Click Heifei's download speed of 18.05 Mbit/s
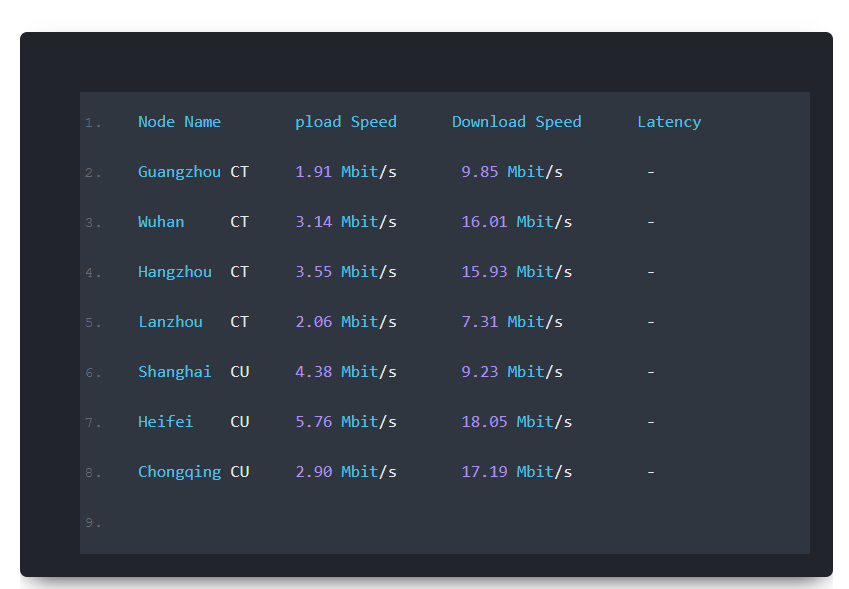The width and height of the screenshot is (849, 589). (x=516, y=421)
